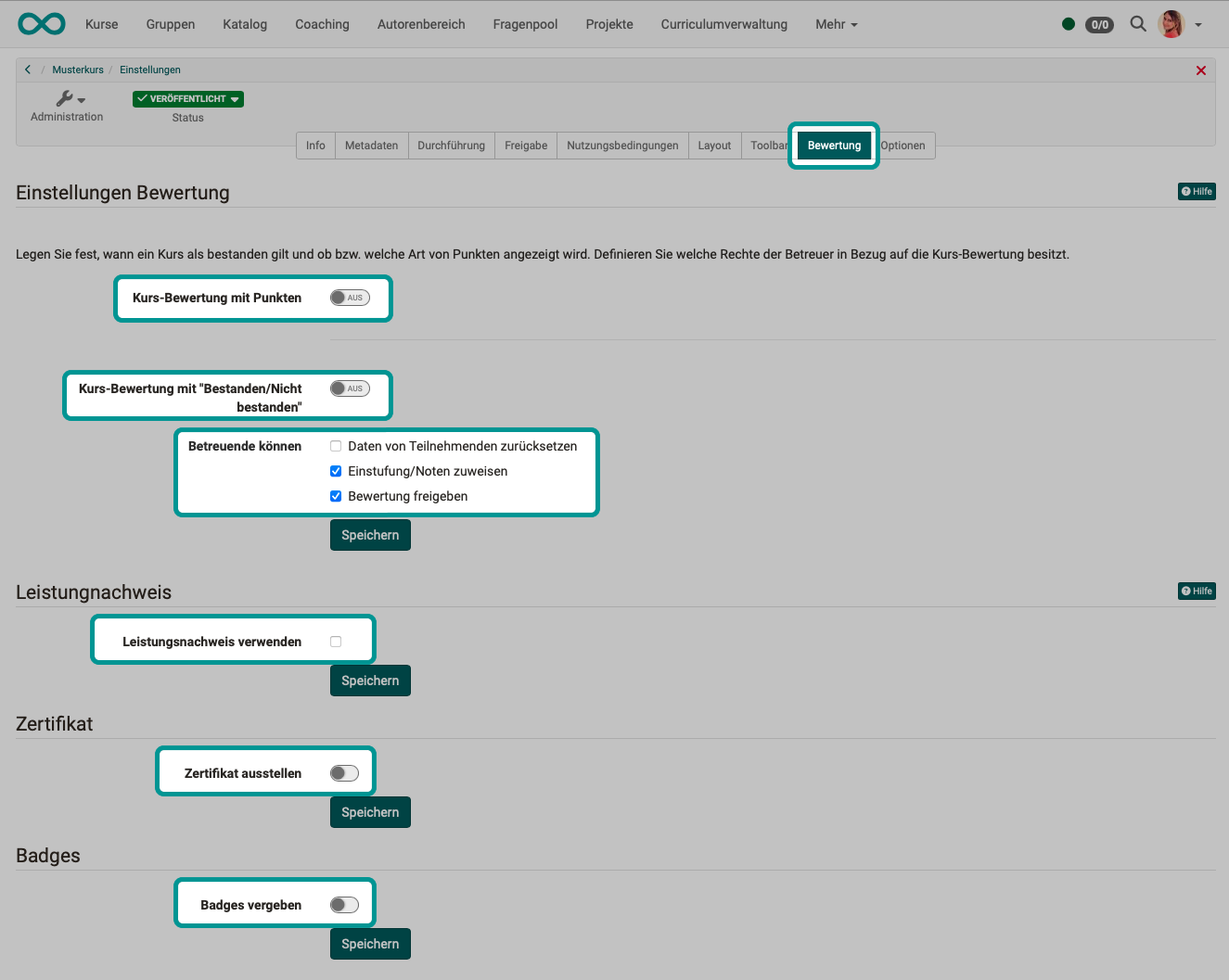Click the green presence status dot
This screenshot has width=1229, height=980.
tap(1068, 25)
